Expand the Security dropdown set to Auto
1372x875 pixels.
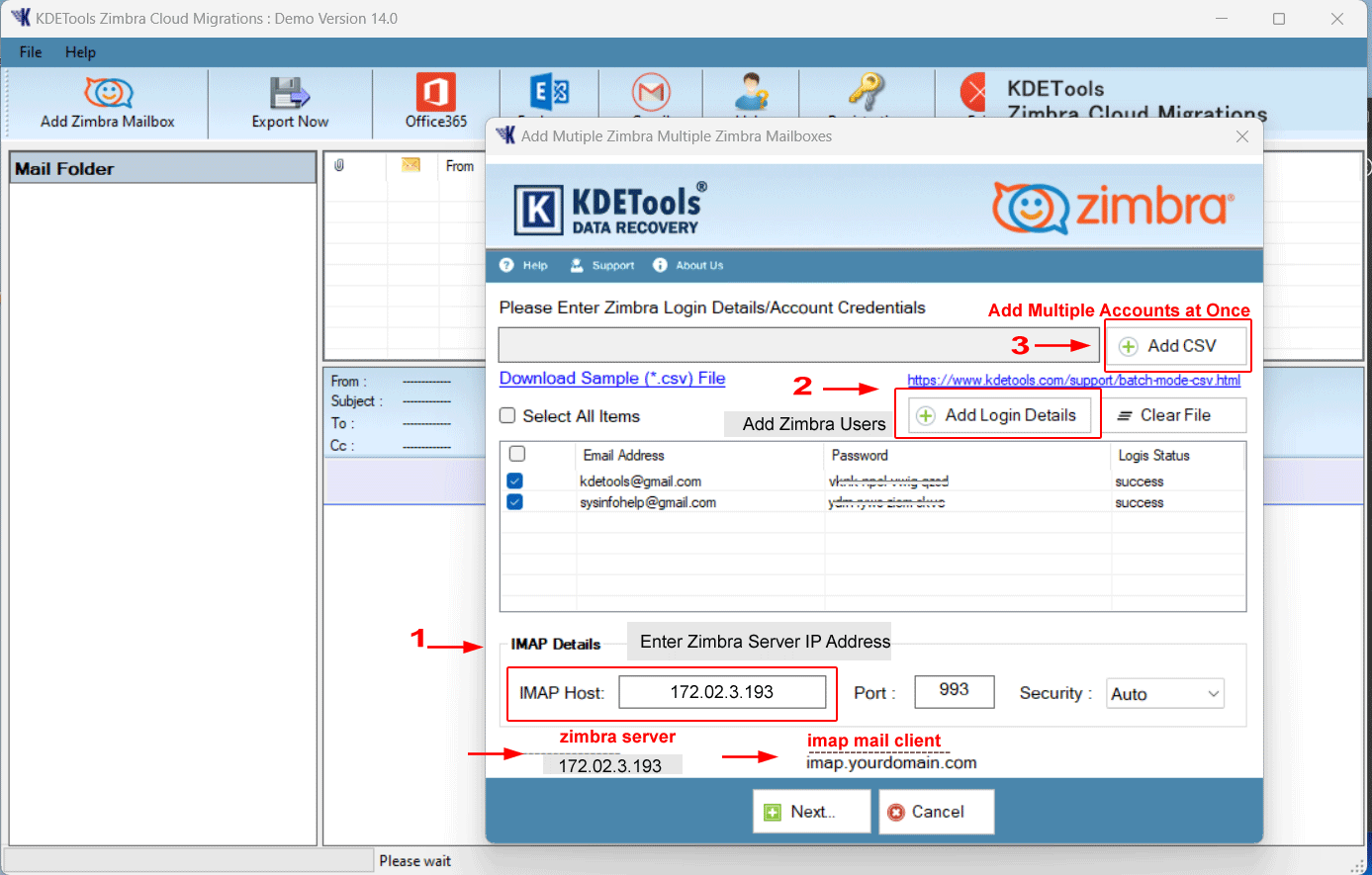(1166, 694)
